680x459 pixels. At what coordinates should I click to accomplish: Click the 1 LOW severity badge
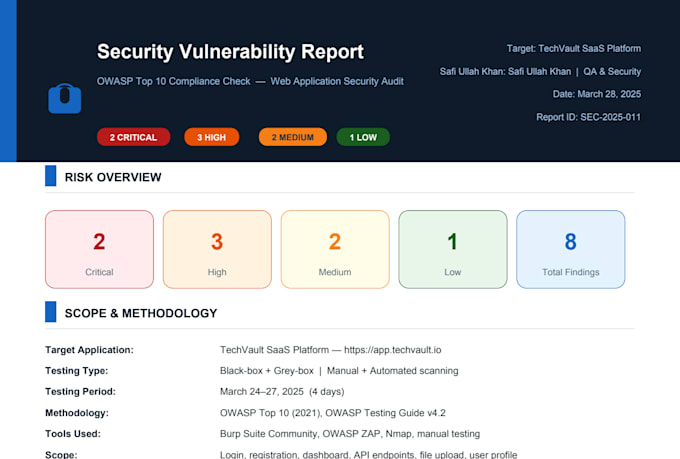(x=363, y=137)
